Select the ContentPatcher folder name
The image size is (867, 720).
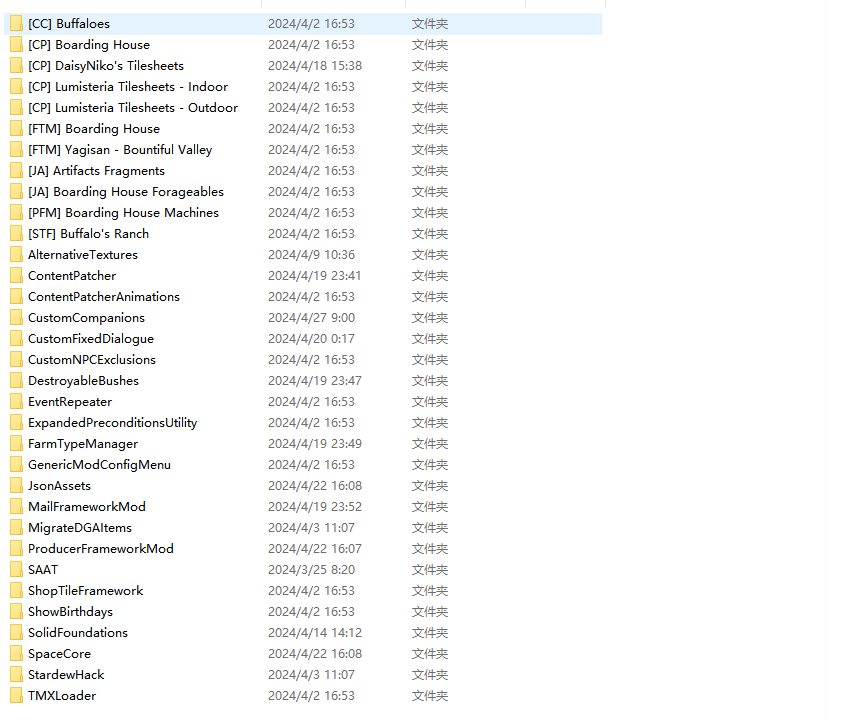72,276
